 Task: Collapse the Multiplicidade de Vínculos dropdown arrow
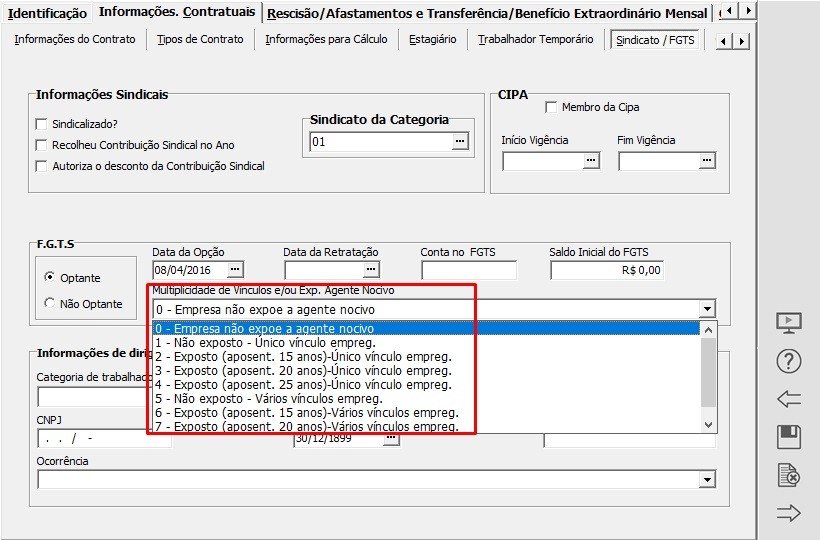[707, 309]
